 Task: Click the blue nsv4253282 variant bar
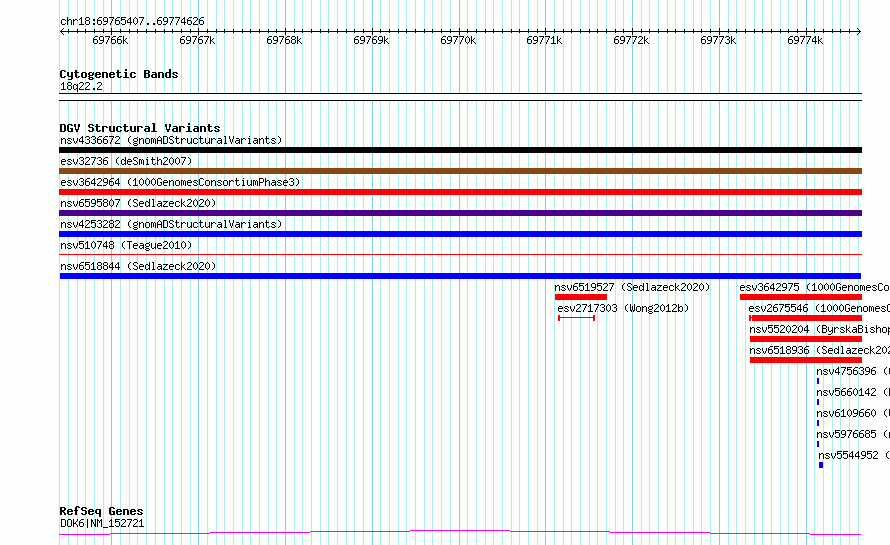tap(460, 234)
